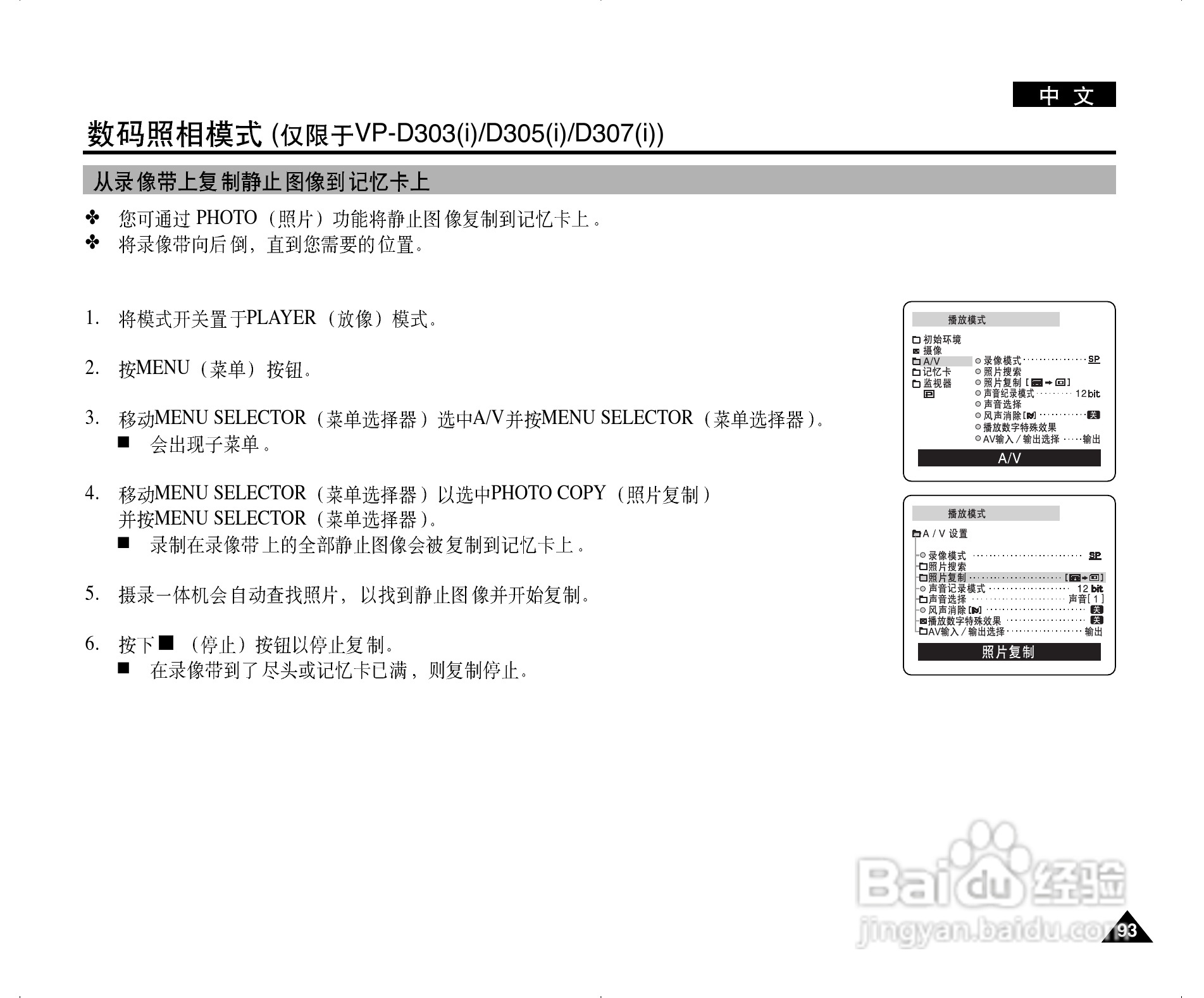Viewport: 1204px width, 998px height.
Task: Click 声音[1] value of 声音选择
Action: point(1086,599)
